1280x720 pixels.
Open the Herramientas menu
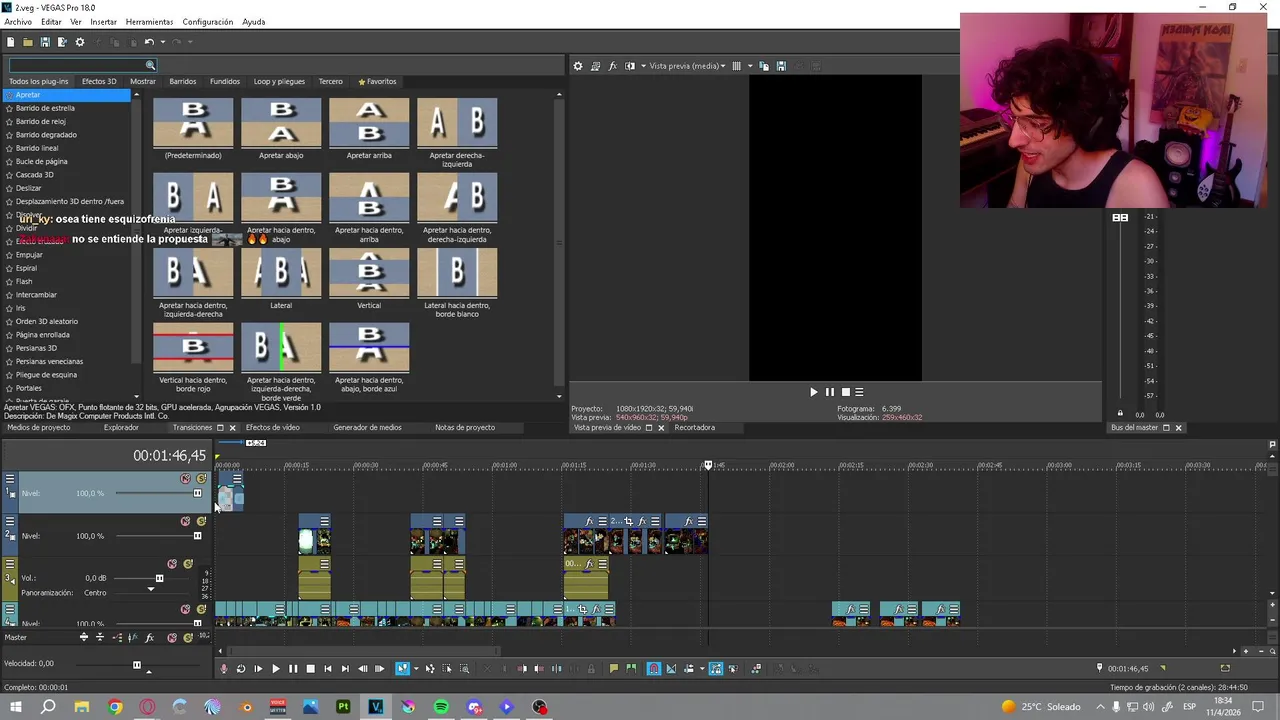149,22
